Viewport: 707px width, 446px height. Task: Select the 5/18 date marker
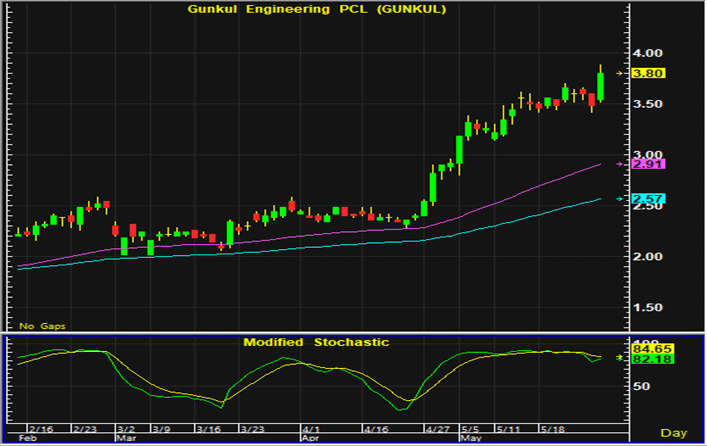click(x=552, y=429)
